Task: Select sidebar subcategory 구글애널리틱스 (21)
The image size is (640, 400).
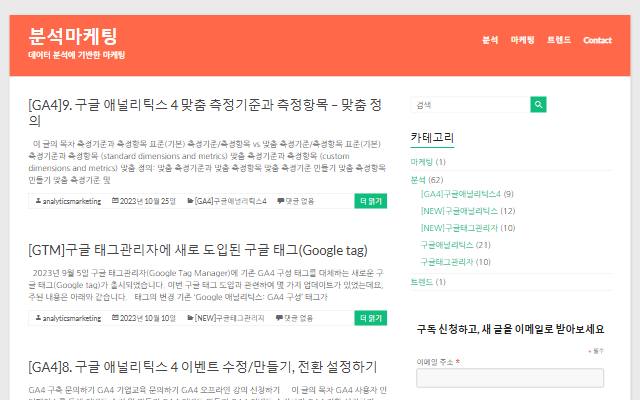Action: tap(447, 244)
